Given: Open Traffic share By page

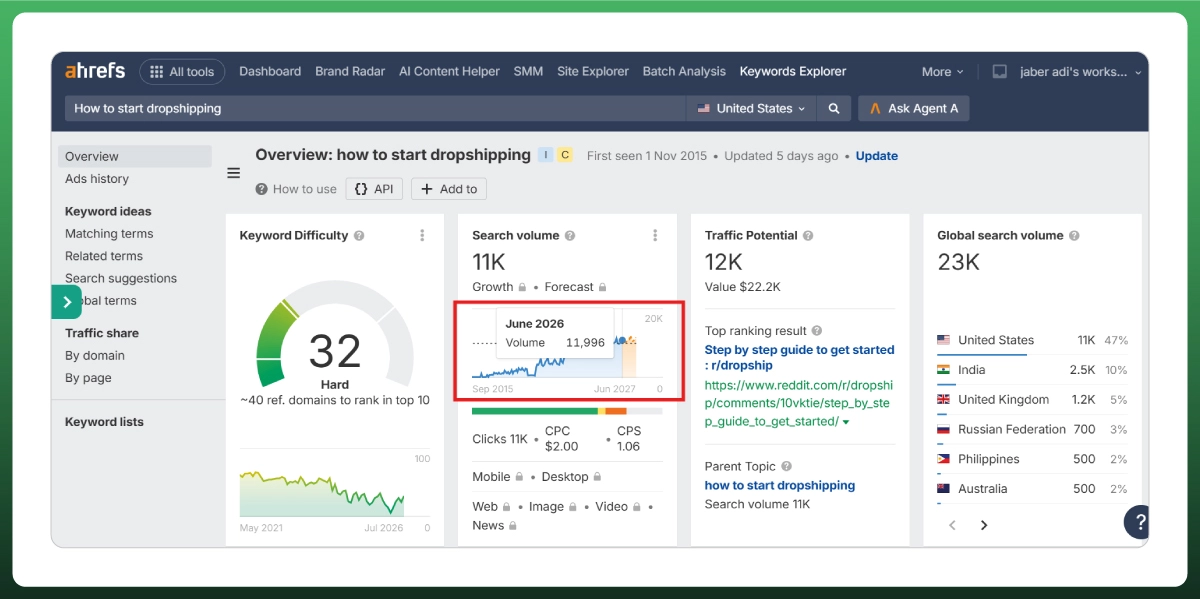Looking at the screenshot, I should pyautogui.click(x=88, y=378).
